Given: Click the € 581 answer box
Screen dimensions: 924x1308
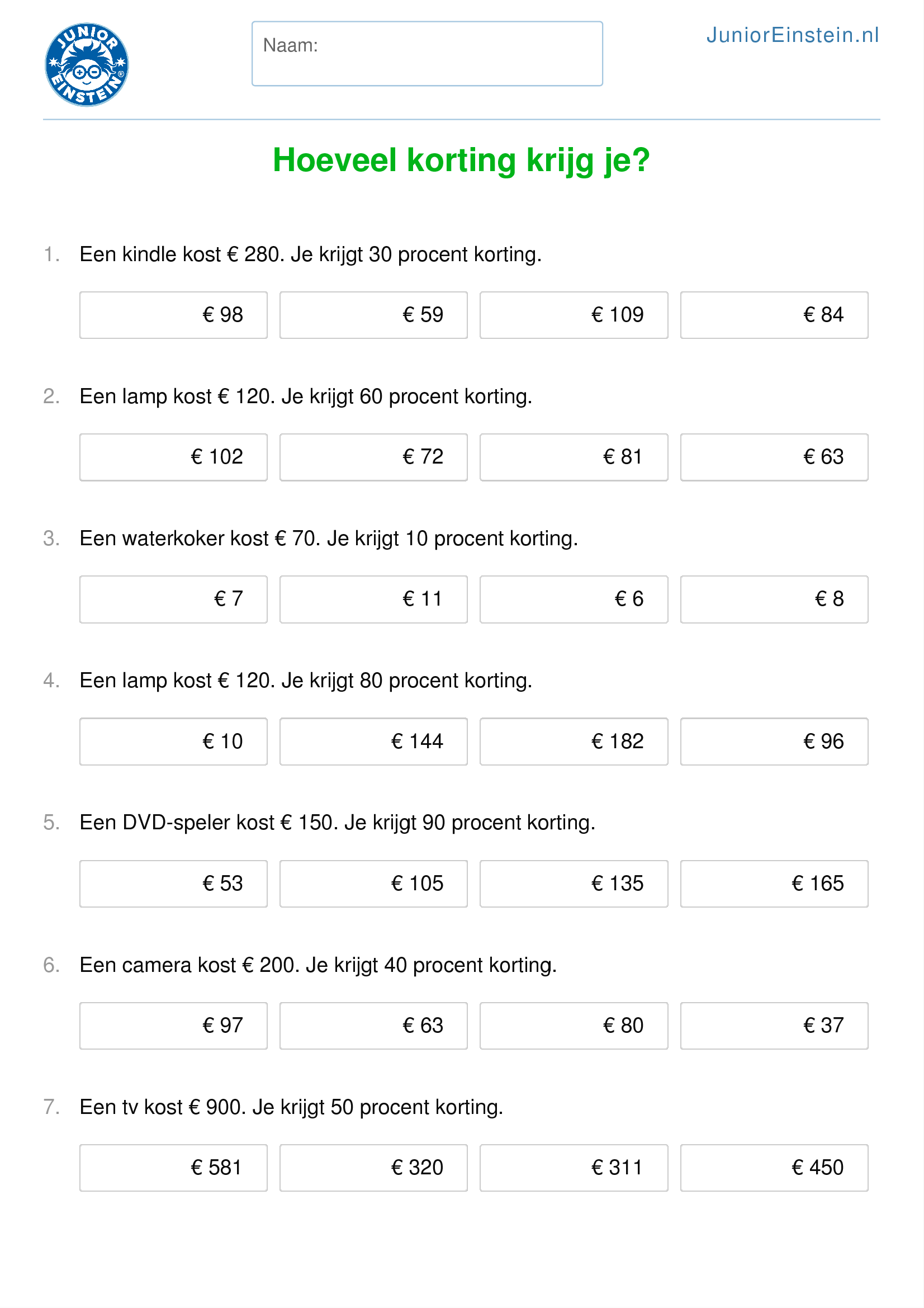Looking at the screenshot, I should pos(173,1168).
